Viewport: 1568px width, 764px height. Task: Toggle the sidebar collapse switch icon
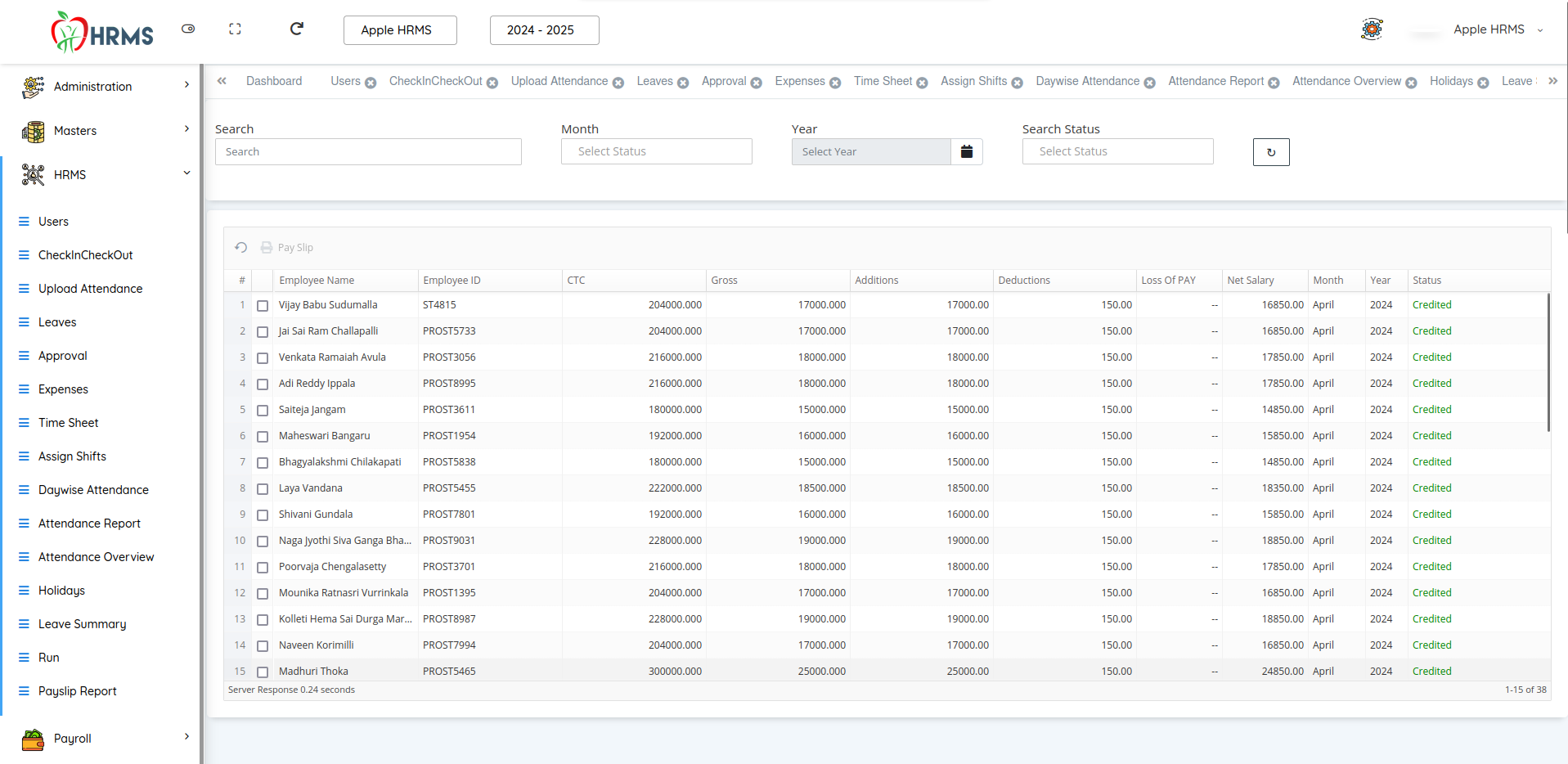point(188,29)
